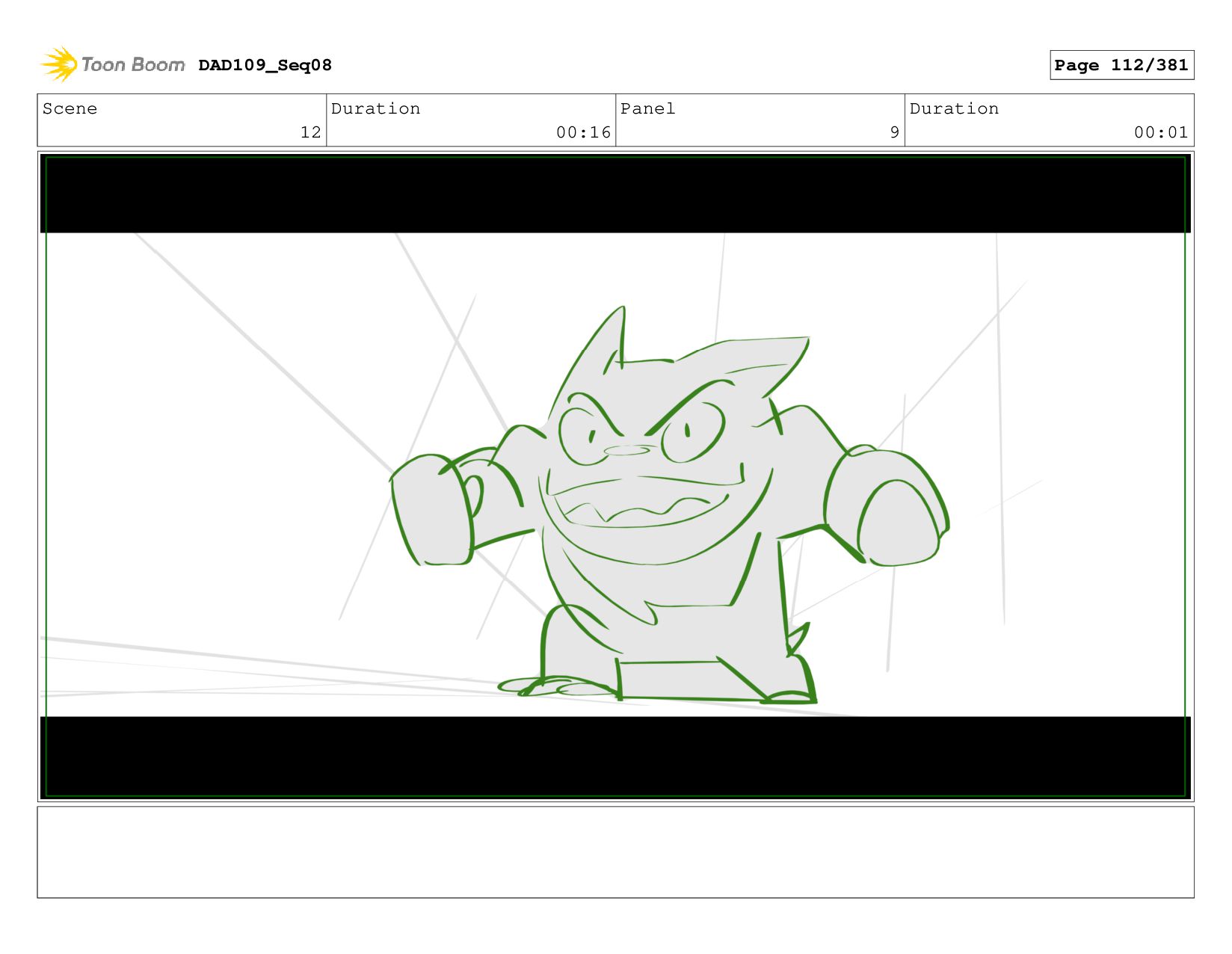Click the Page 112/381 box
The image size is (1232, 954).
pos(1121,65)
